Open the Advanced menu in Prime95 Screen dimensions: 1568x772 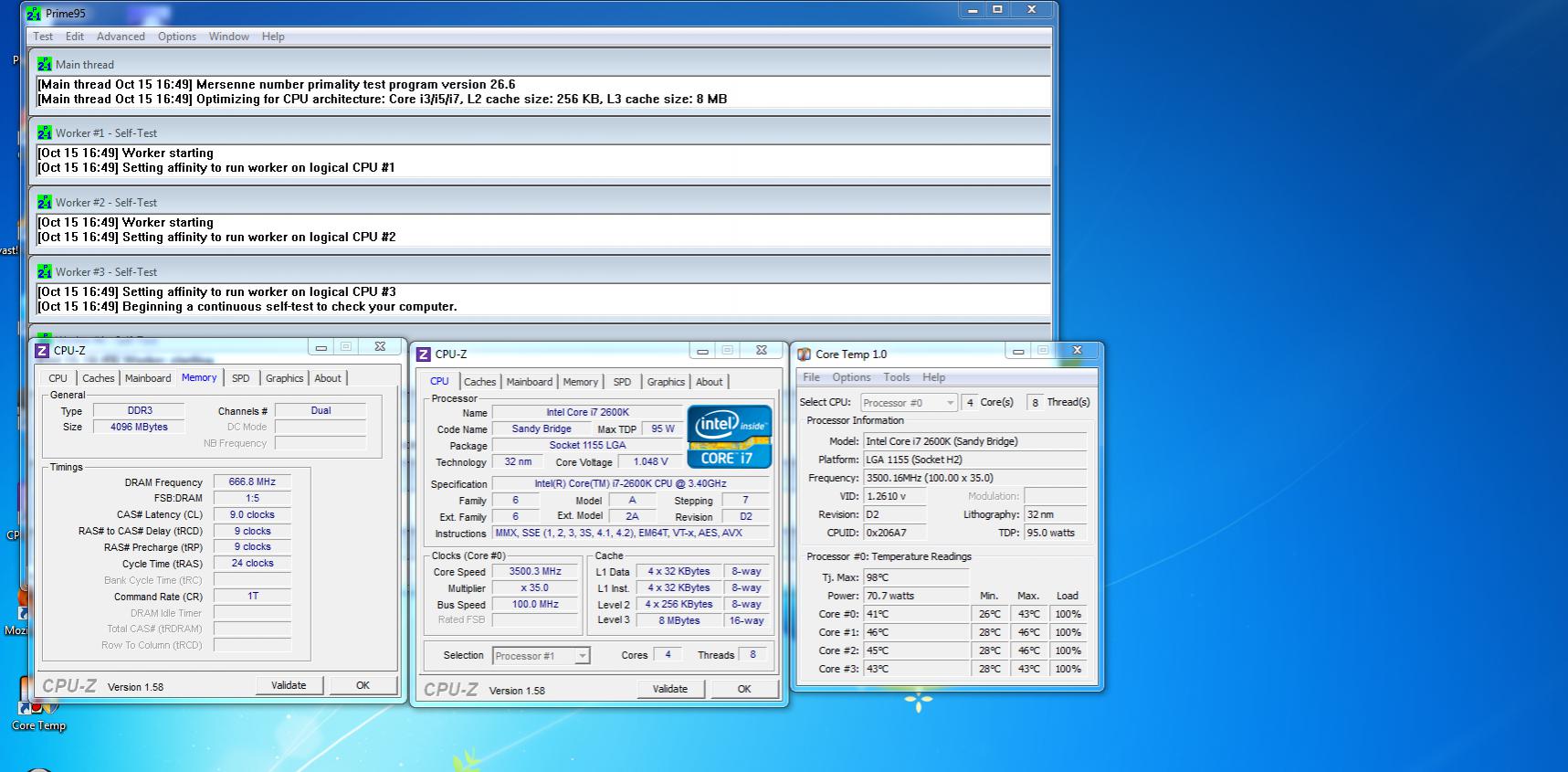pos(121,37)
